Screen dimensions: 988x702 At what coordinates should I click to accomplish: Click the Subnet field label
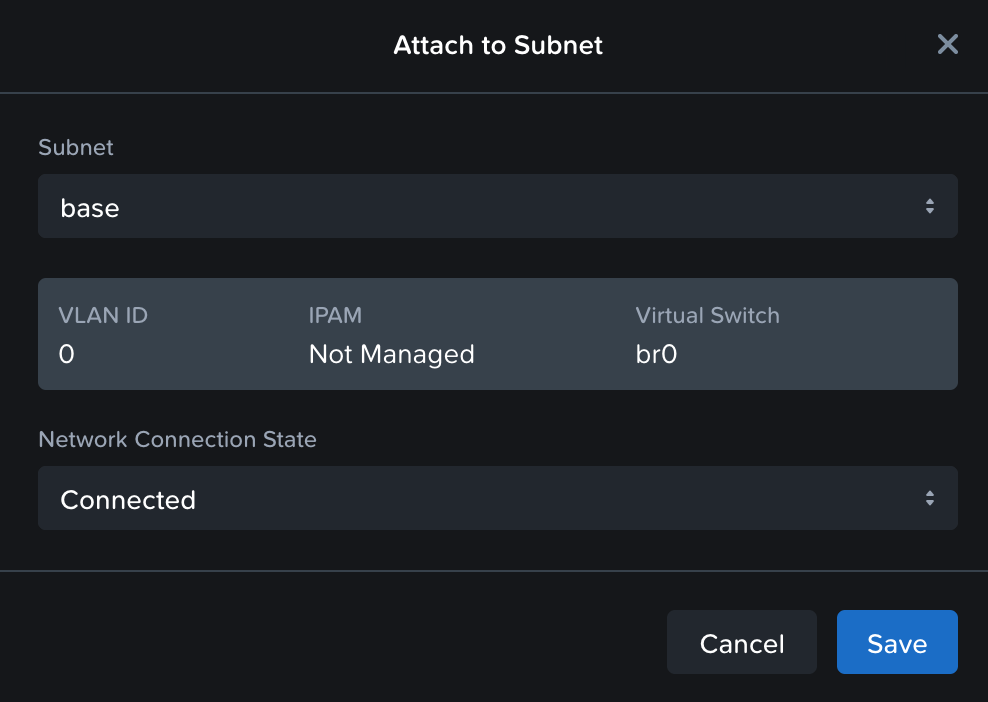pos(76,147)
